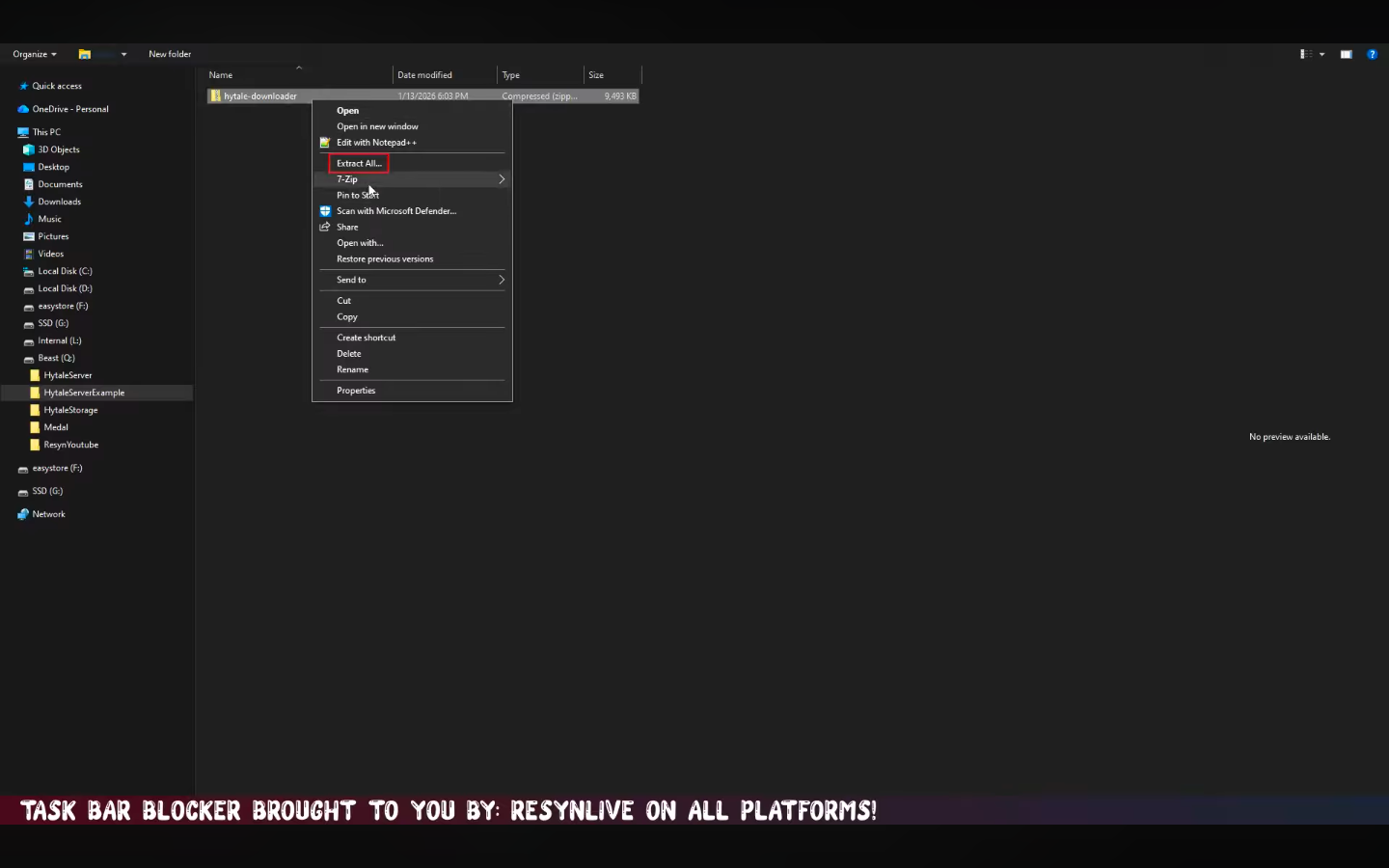Open the blue Help question mark icon
1389x868 pixels.
(1372, 54)
